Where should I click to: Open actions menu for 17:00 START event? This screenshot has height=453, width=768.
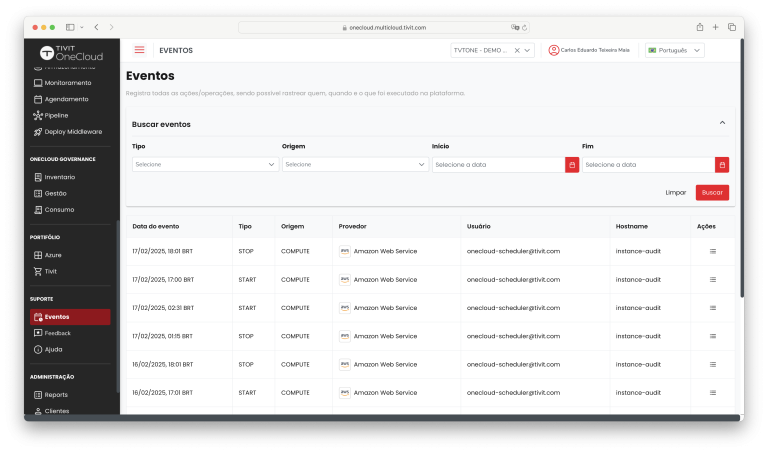click(713, 280)
